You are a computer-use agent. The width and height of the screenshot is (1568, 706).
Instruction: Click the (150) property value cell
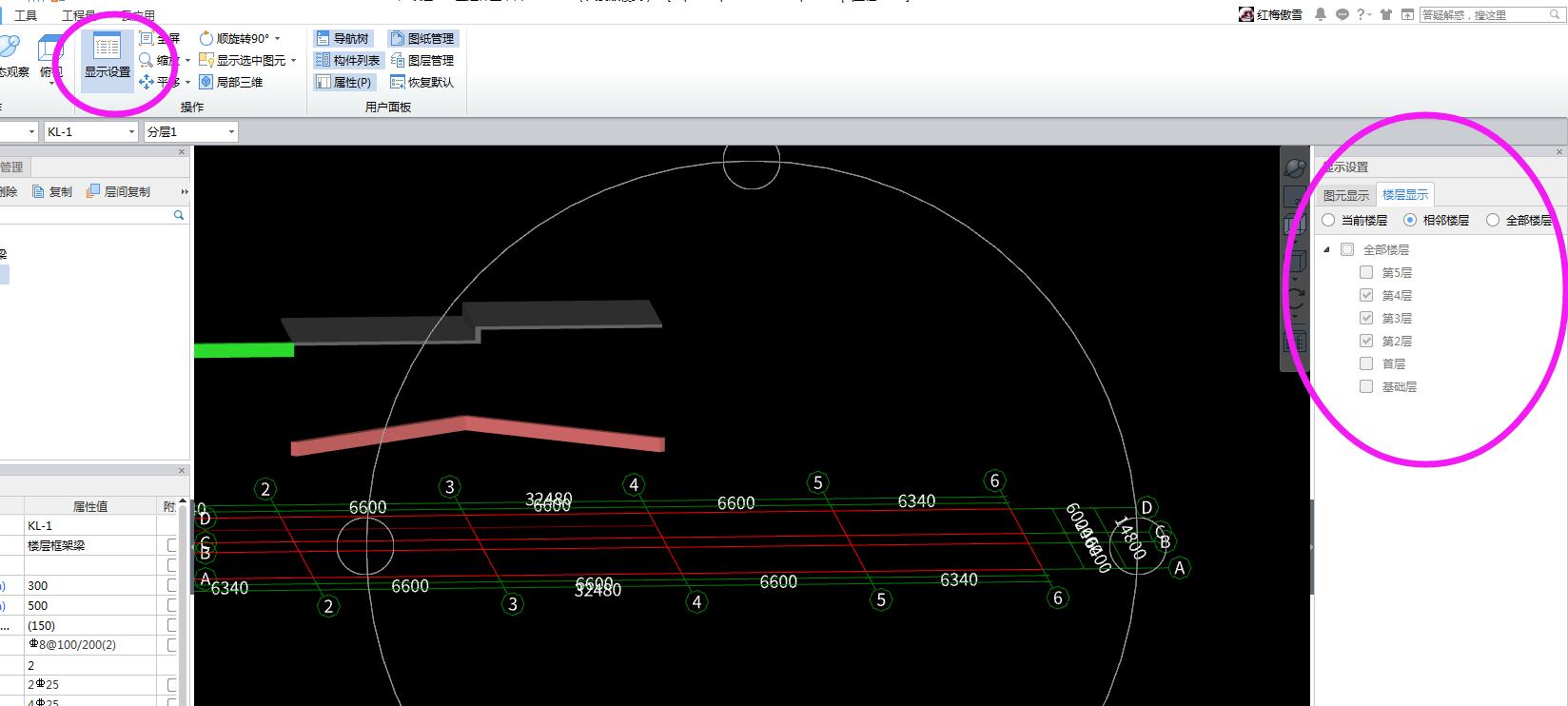click(90, 625)
